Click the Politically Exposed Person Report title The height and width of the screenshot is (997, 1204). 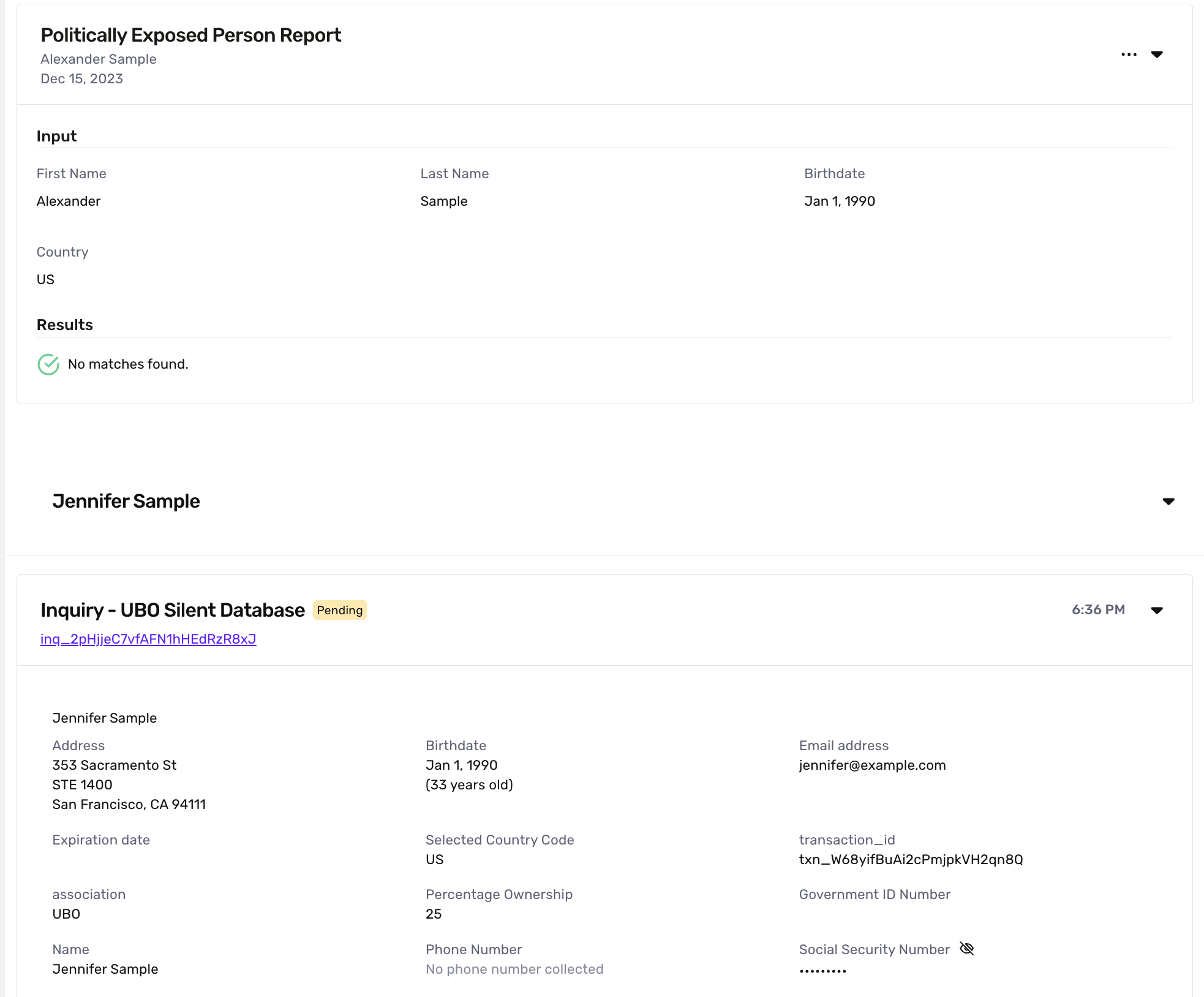click(x=190, y=36)
